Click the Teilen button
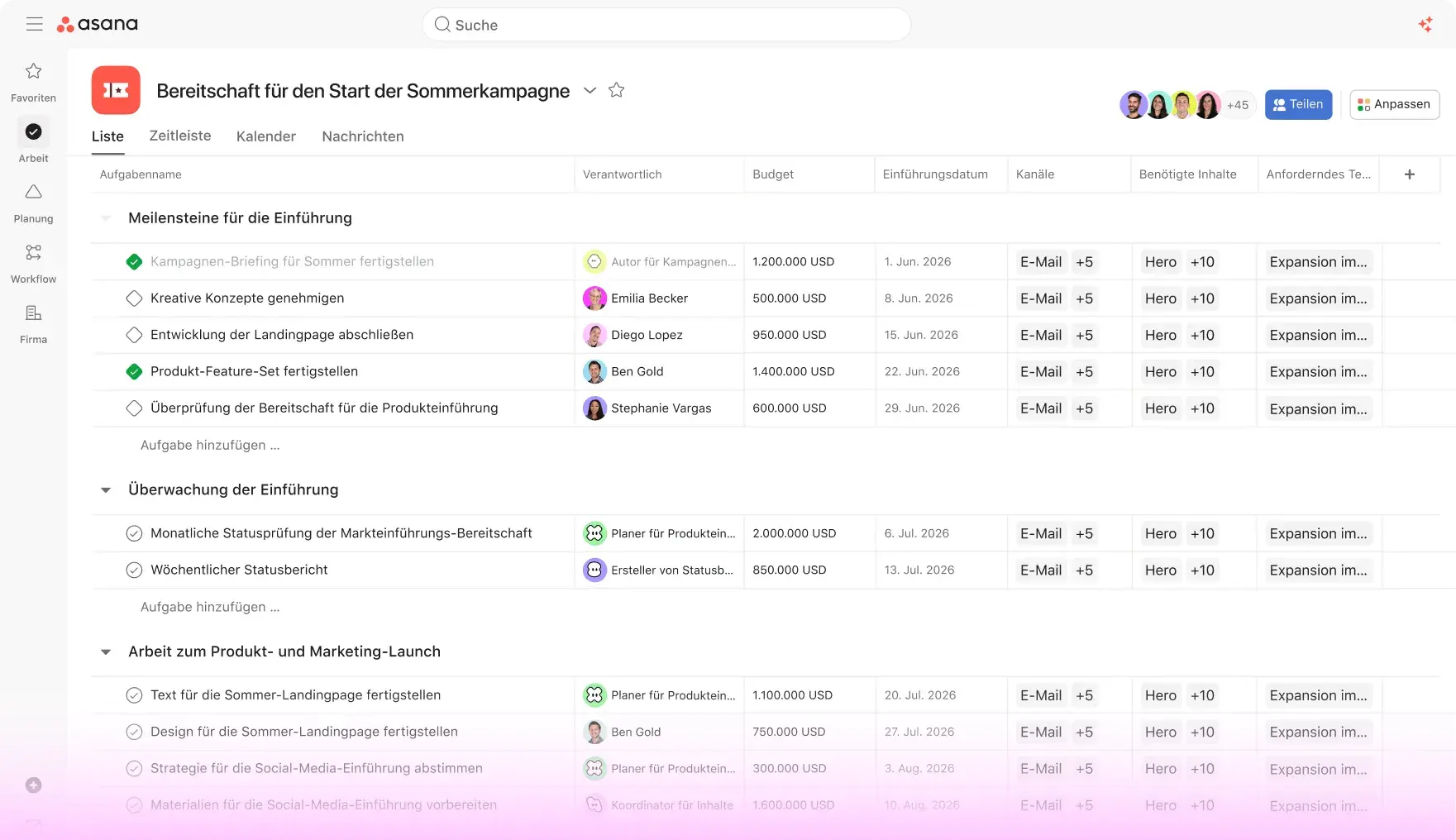Screen dimensions: 1456x840 [1298, 105]
